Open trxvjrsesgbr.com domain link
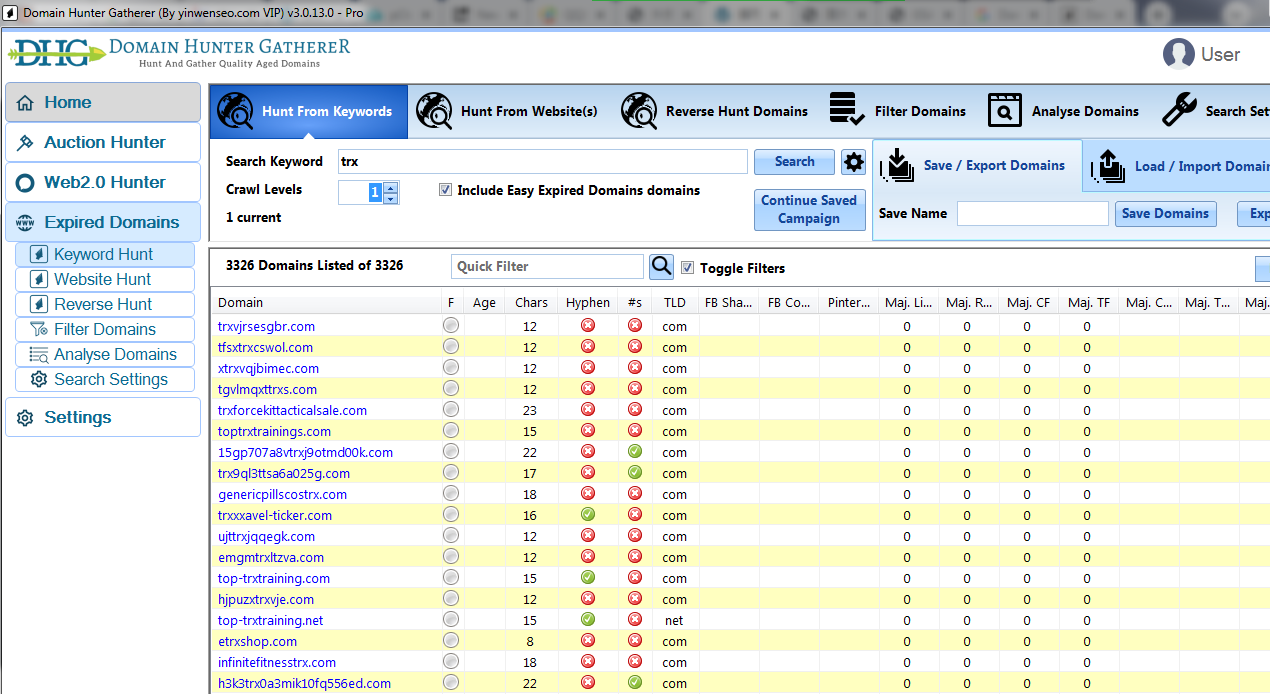Image resolution: width=1270 pixels, height=694 pixels. [266, 326]
